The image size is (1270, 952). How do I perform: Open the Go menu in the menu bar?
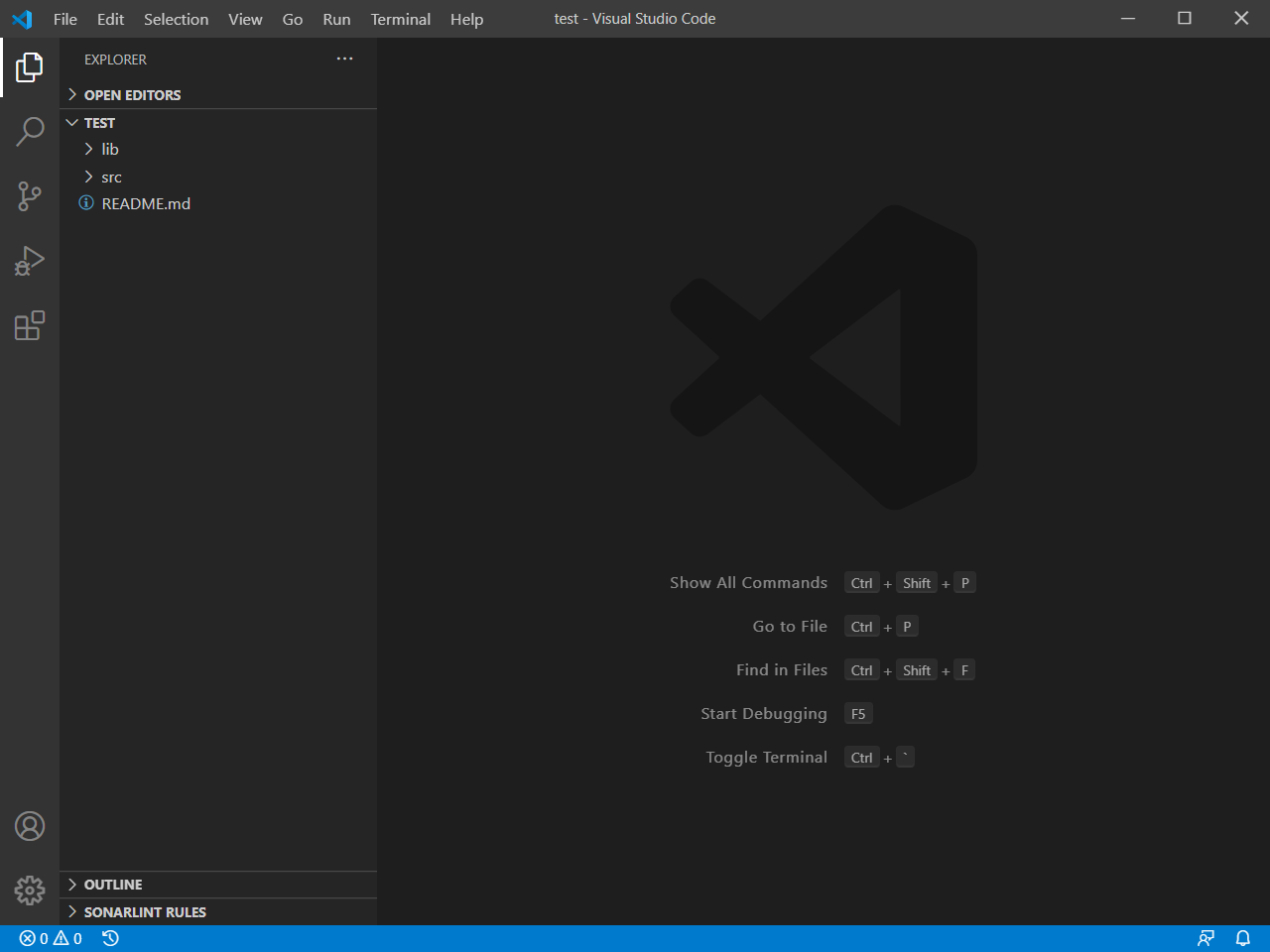tap(292, 19)
